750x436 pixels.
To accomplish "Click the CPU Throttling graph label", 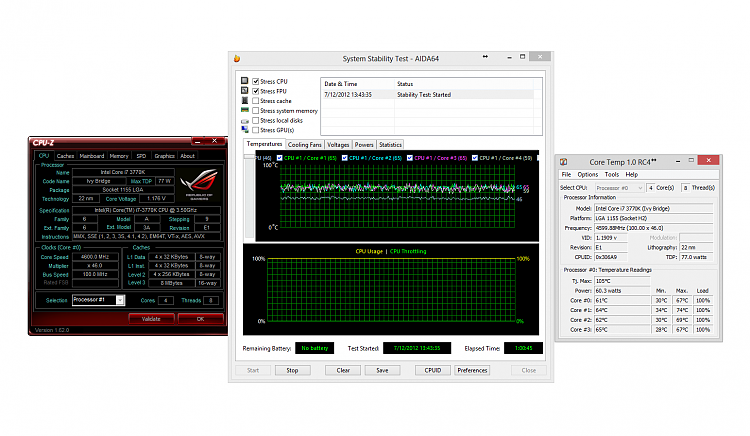I will (408, 251).
